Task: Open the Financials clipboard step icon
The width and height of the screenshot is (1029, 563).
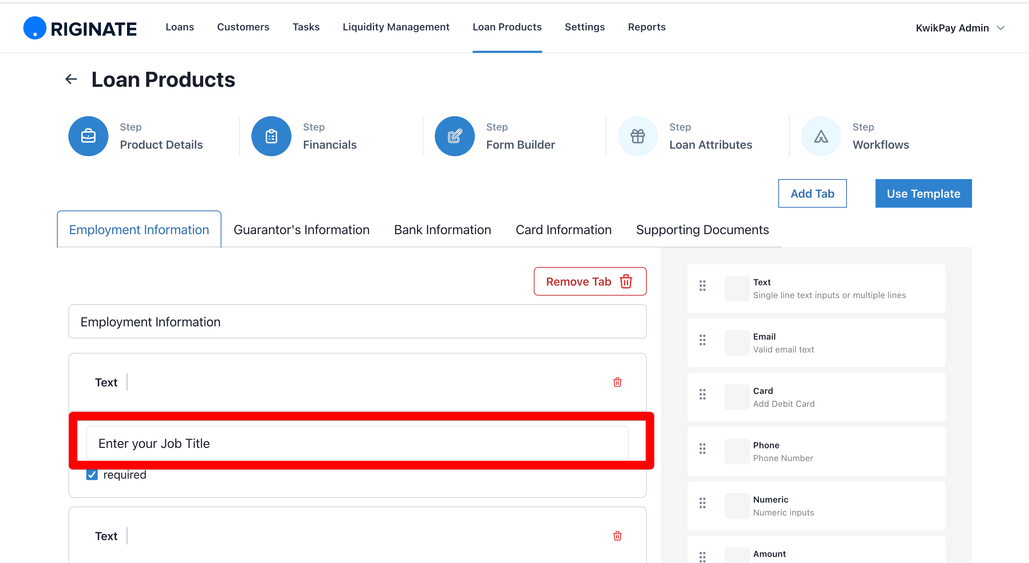Action: tap(271, 136)
